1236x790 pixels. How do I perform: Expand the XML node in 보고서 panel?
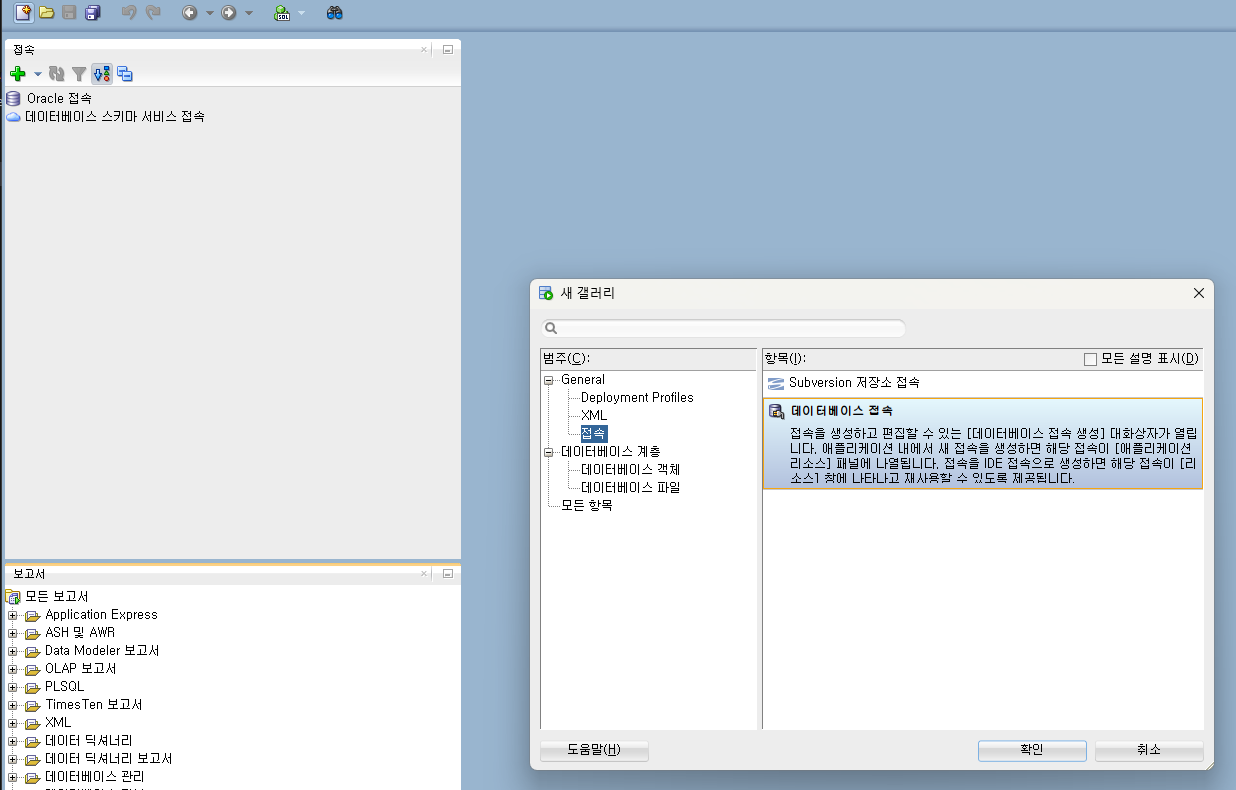click(x=13, y=723)
